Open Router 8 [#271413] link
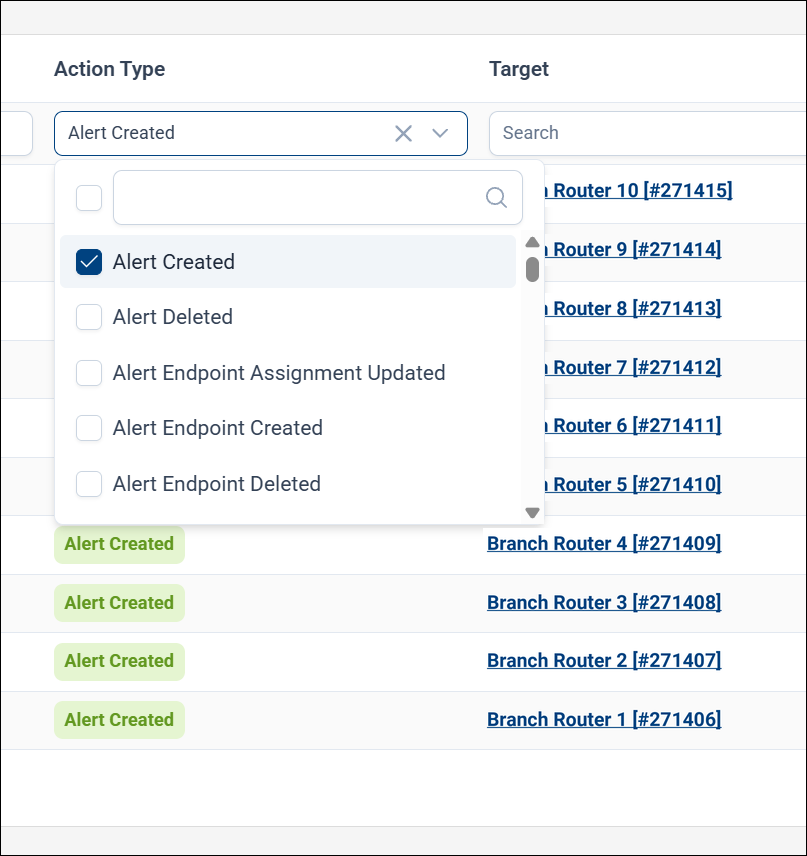807x856 pixels. [x=632, y=308]
